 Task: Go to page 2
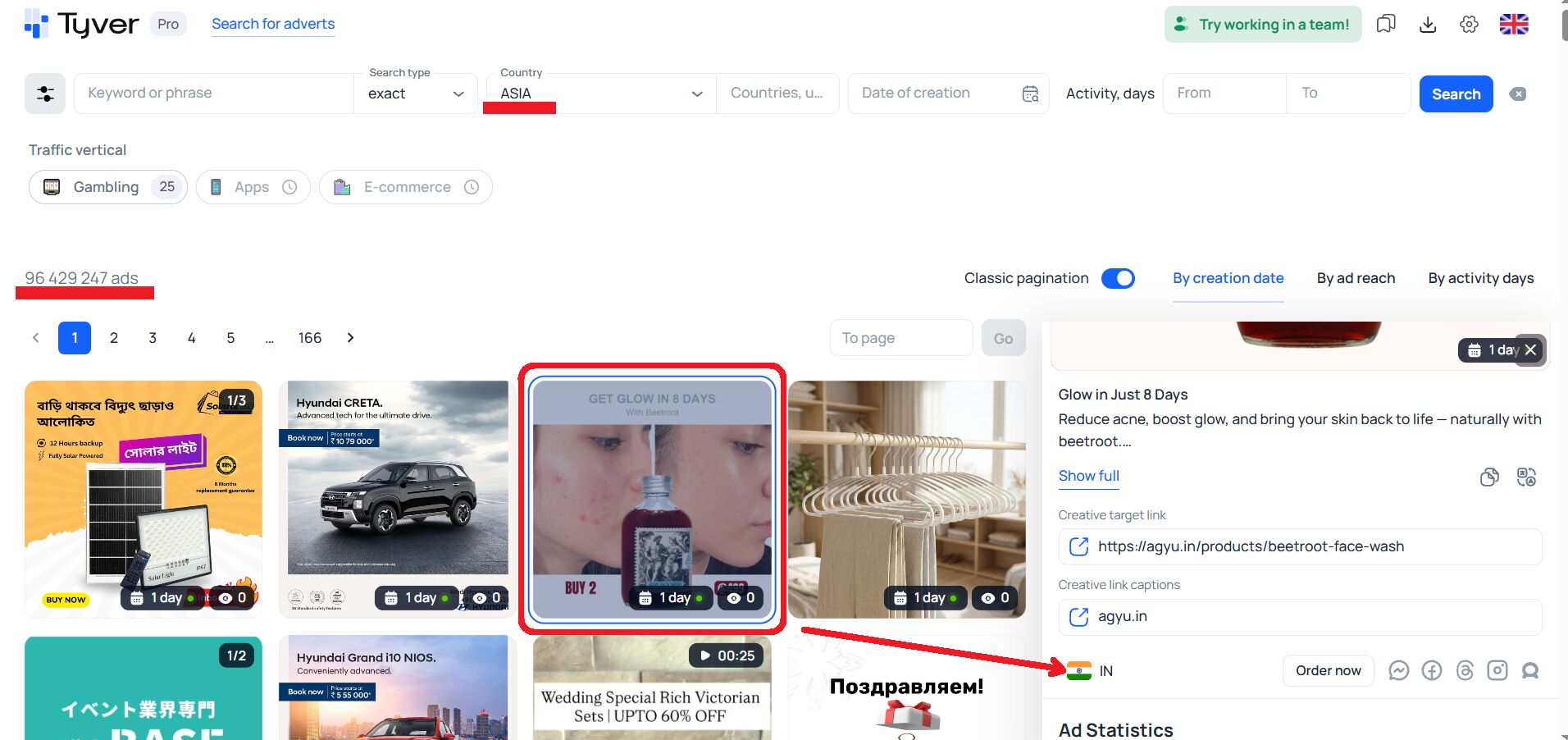point(114,338)
